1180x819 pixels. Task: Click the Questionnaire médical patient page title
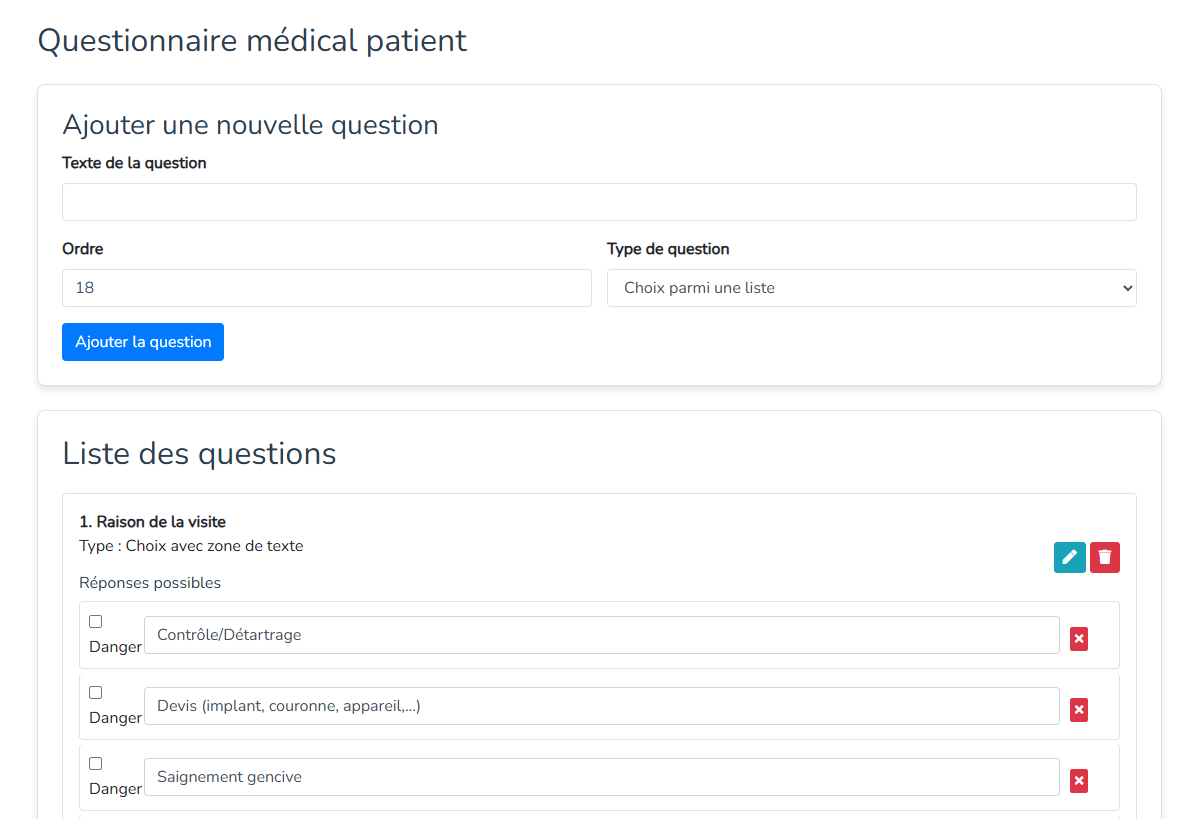coord(252,41)
